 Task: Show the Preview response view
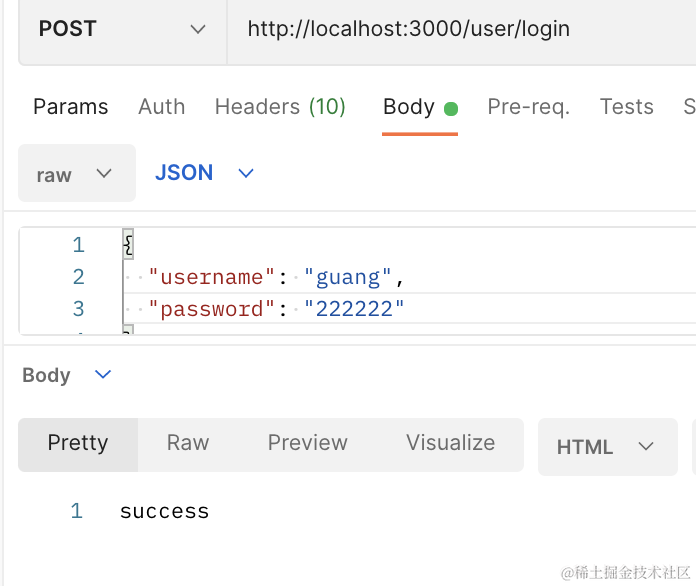click(x=307, y=443)
